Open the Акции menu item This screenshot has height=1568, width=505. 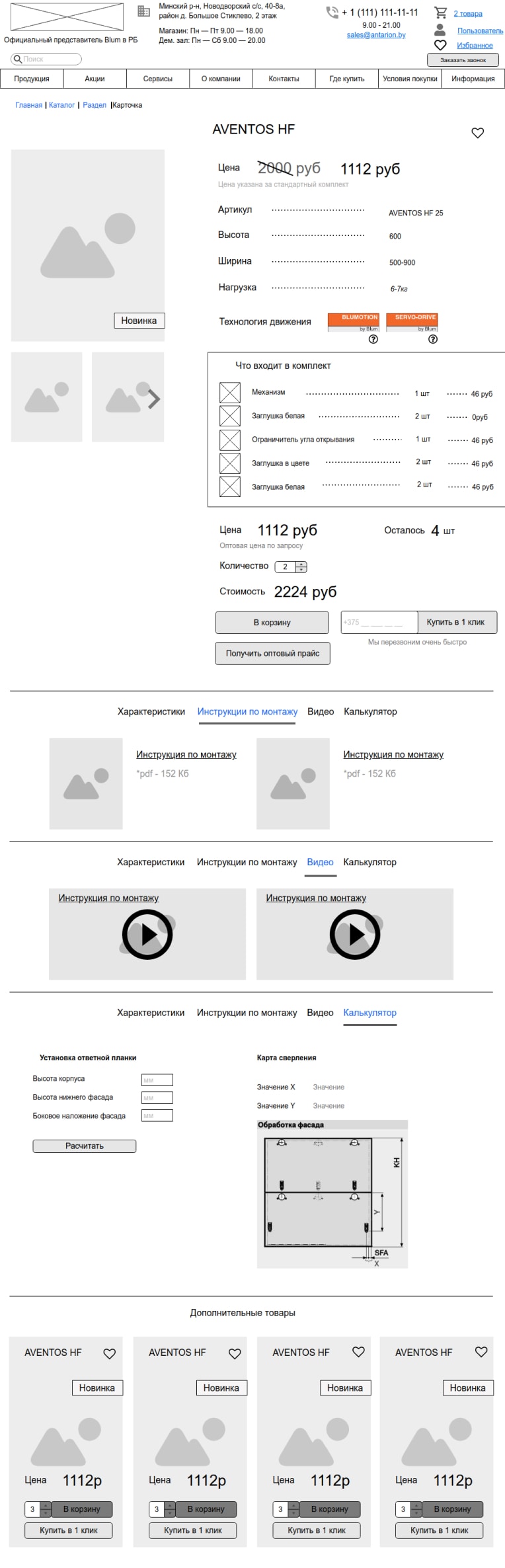tap(95, 79)
